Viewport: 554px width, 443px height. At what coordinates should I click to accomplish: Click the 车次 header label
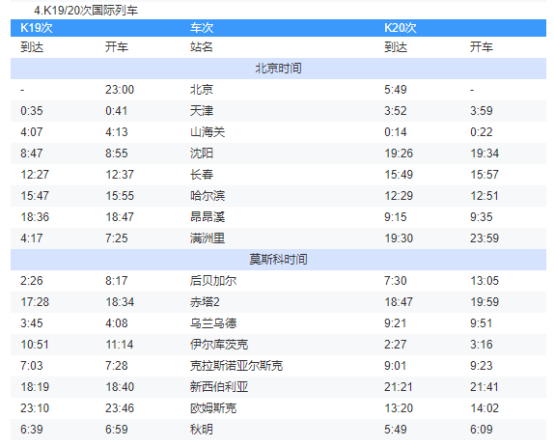[202, 28]
